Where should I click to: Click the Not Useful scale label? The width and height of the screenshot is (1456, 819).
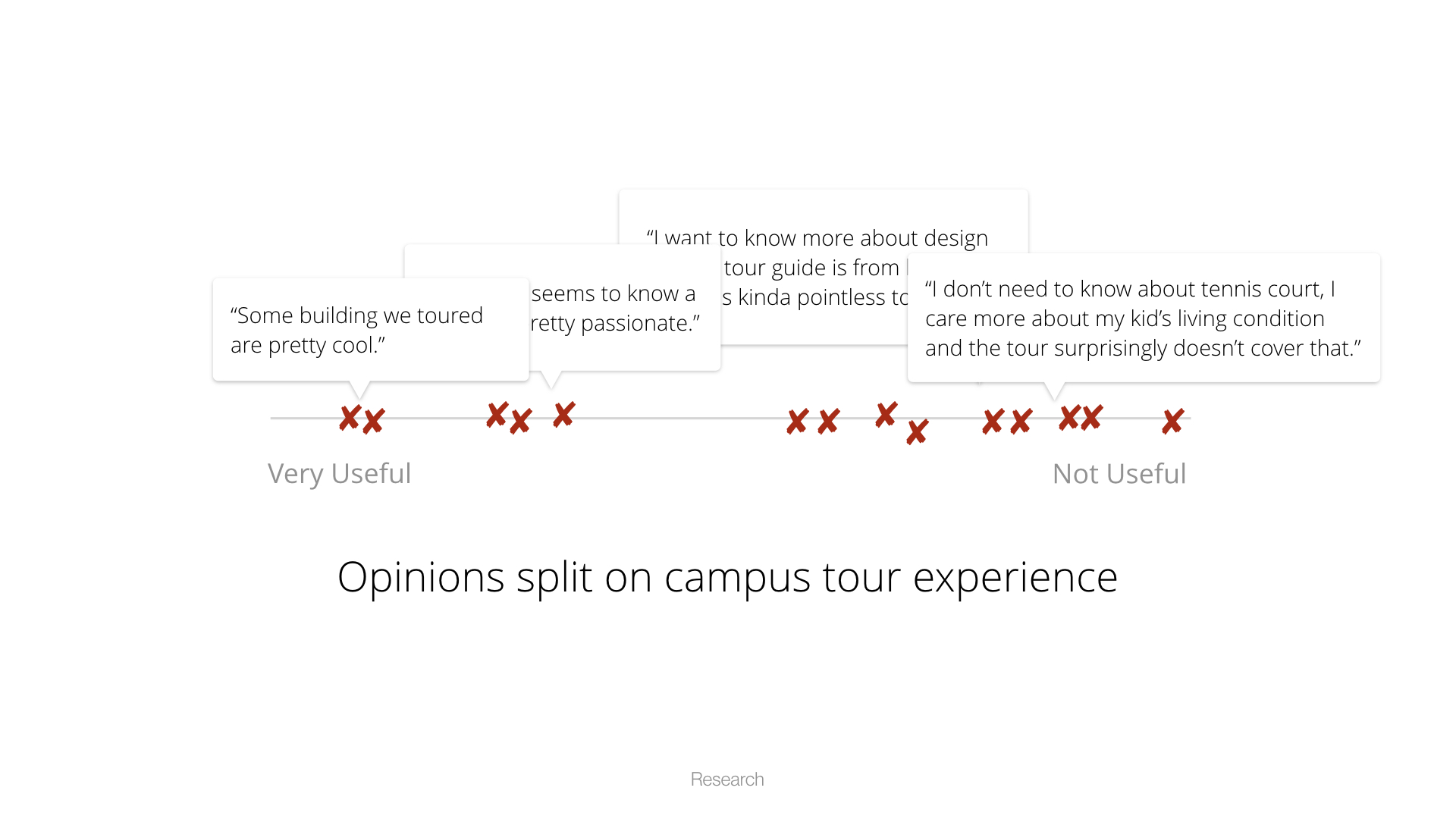(x=1119, y=474)
